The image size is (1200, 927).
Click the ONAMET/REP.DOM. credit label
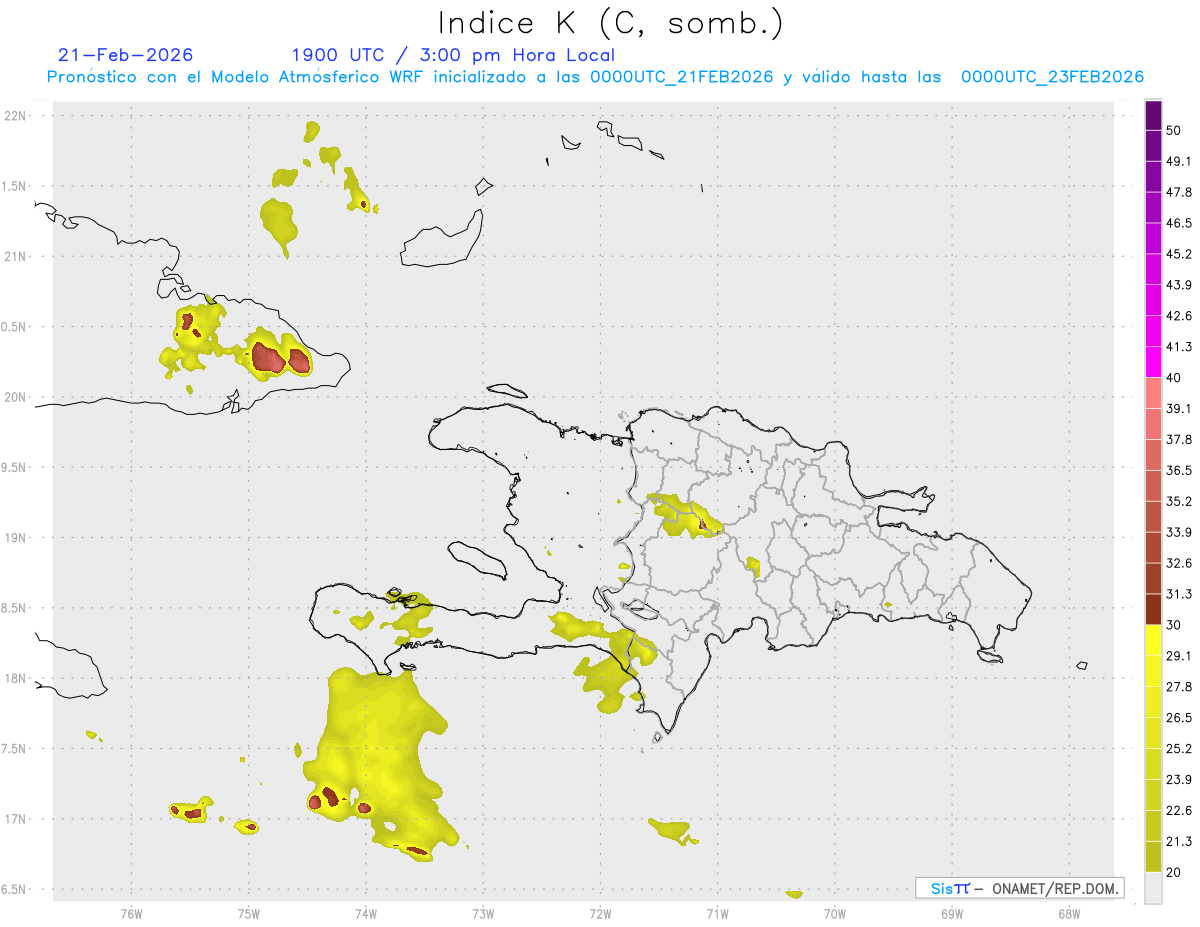(x=1053, y=888)
